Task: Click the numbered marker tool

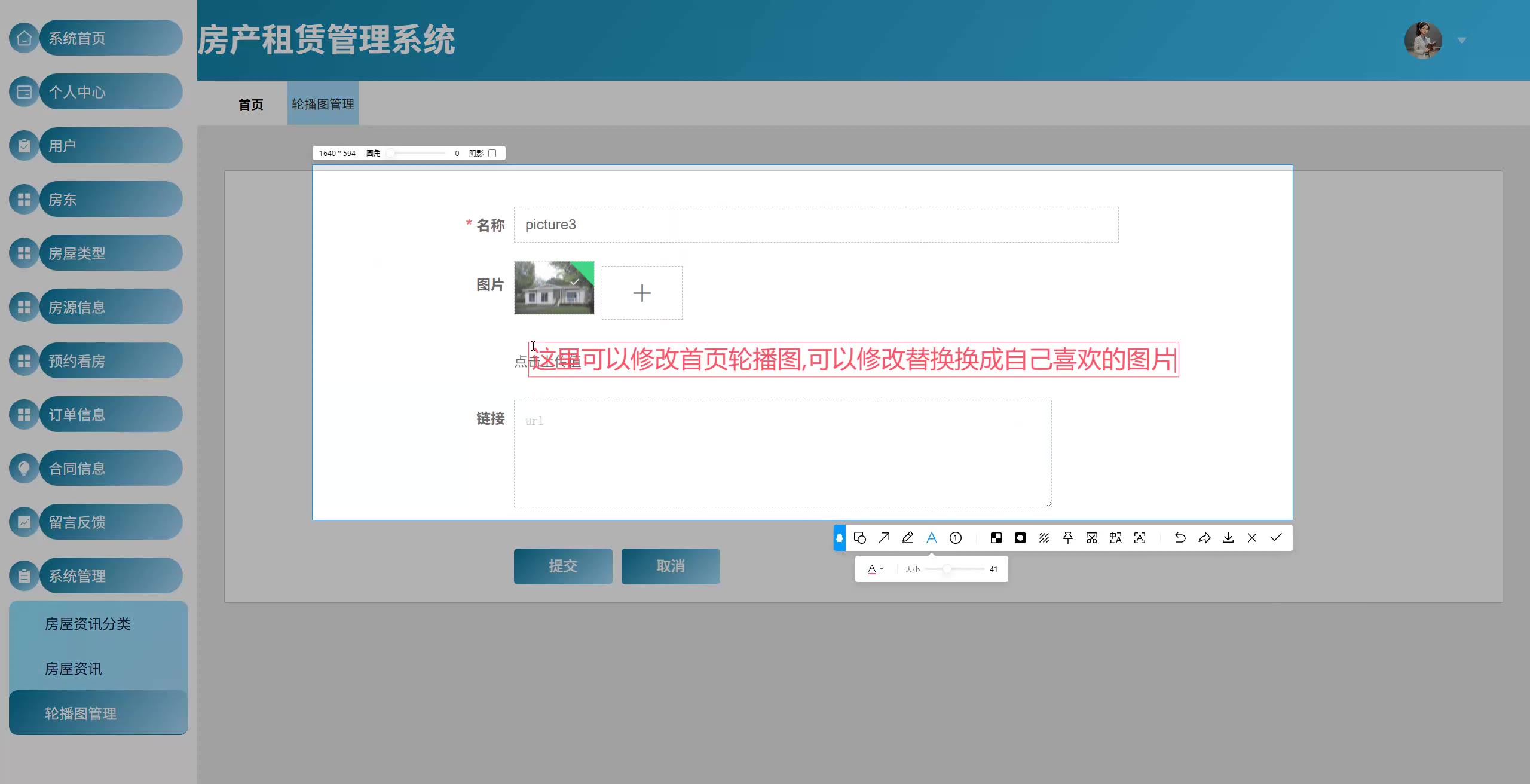Action: [x=956, y=538]
